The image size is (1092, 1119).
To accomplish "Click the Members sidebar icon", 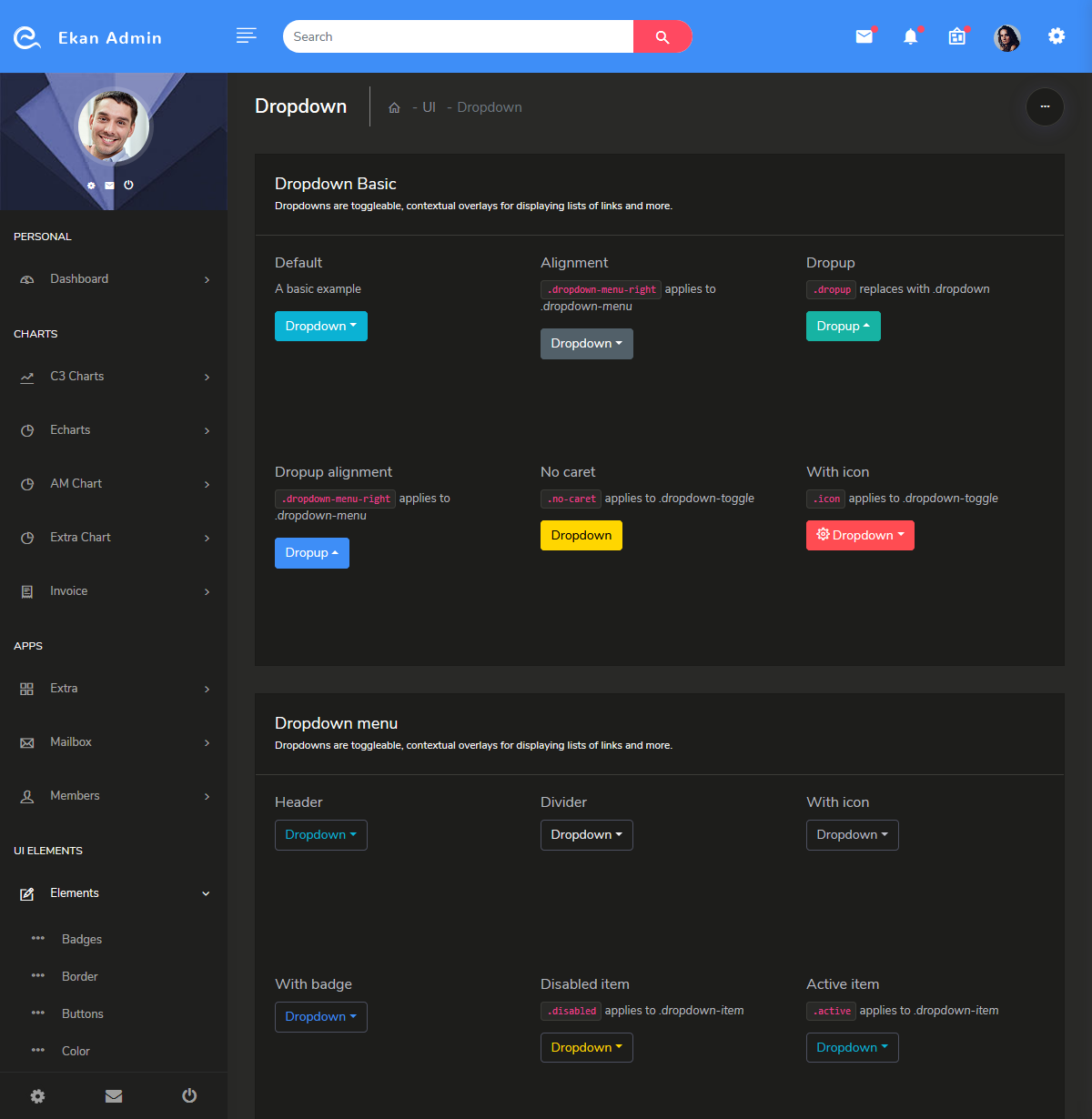I will (x=27, y=795).
